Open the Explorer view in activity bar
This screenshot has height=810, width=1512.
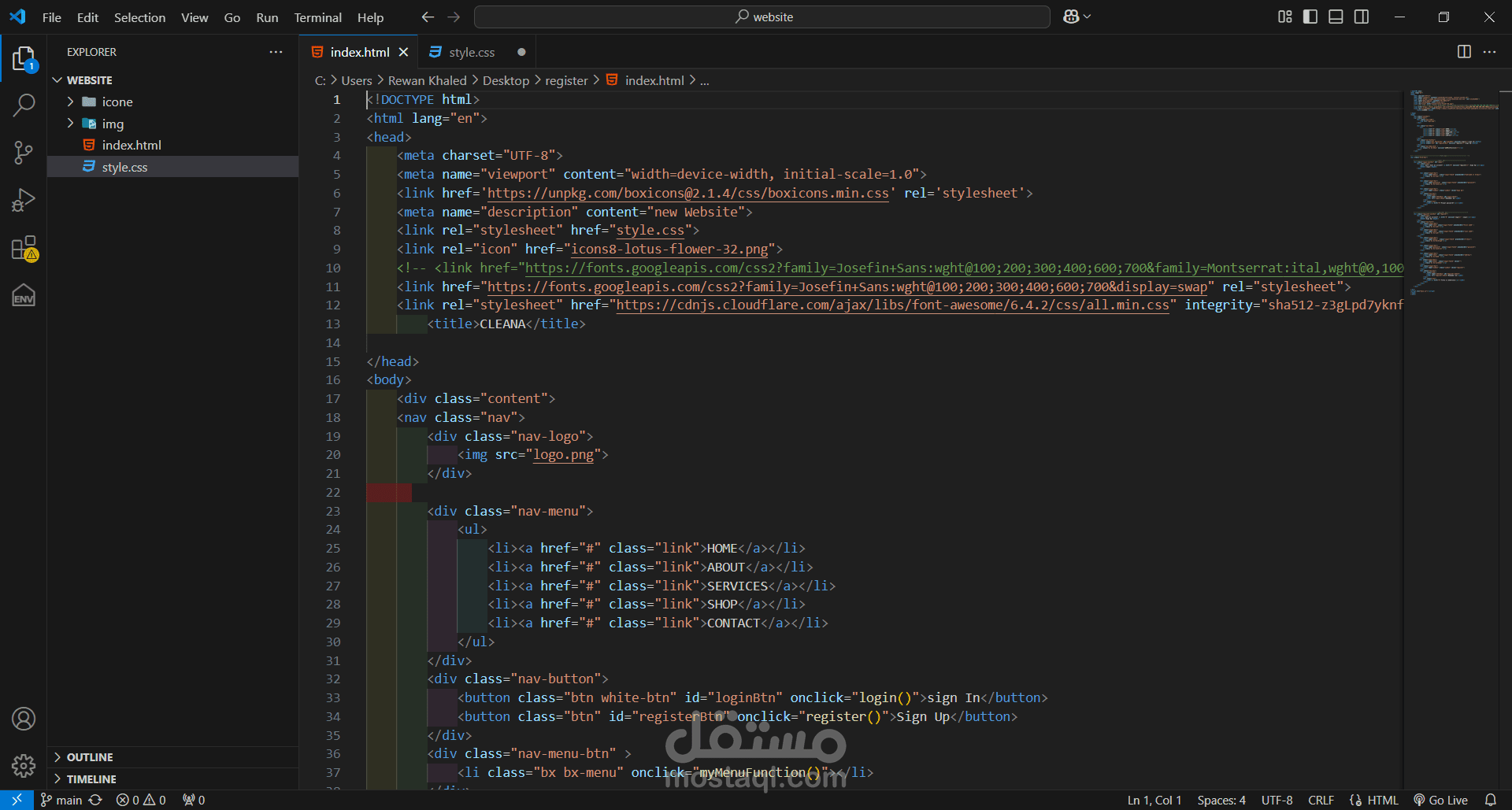click(x=24, y=58)
